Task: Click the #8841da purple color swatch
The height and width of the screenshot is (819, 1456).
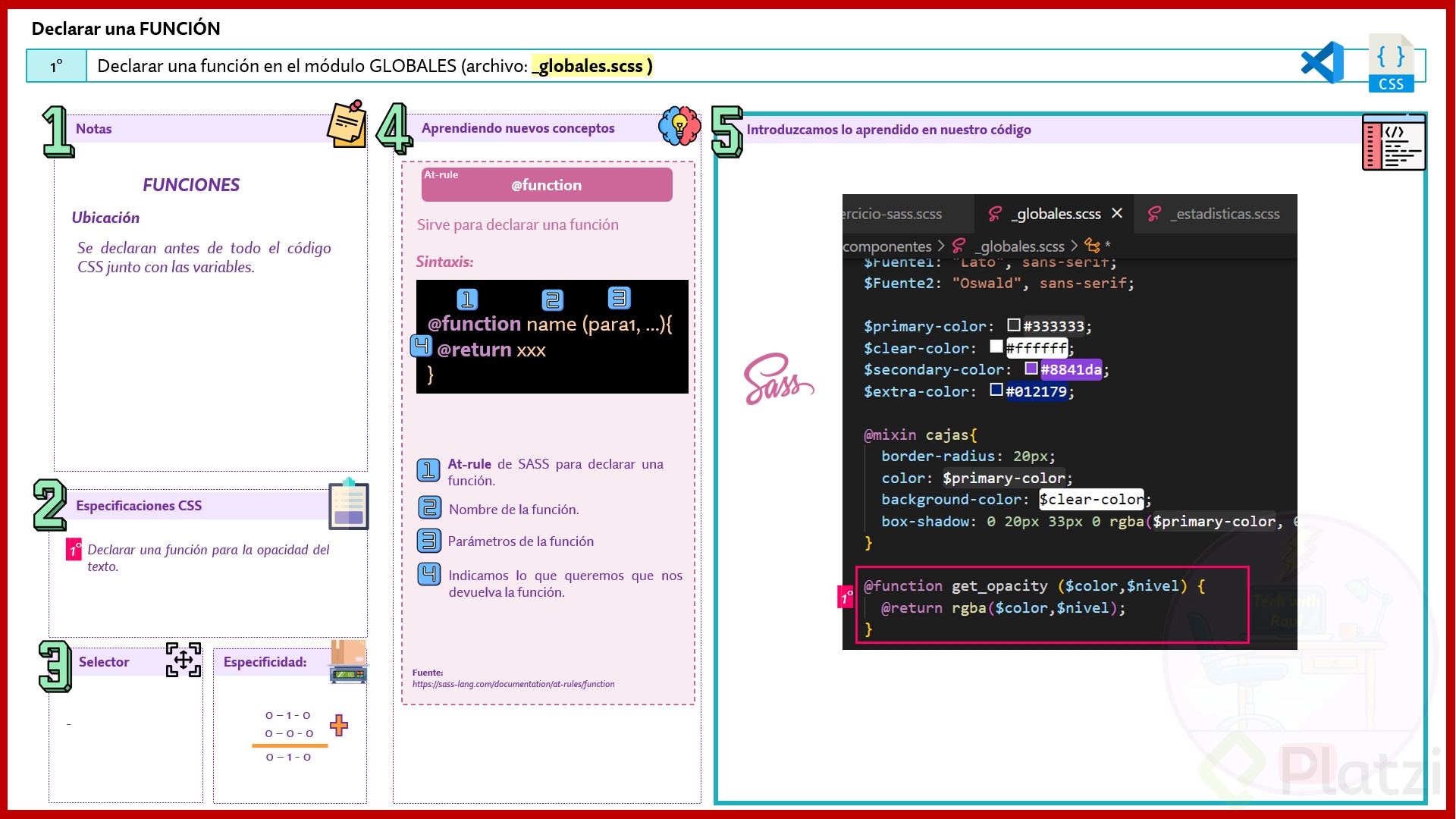Action: (1031, 369)
